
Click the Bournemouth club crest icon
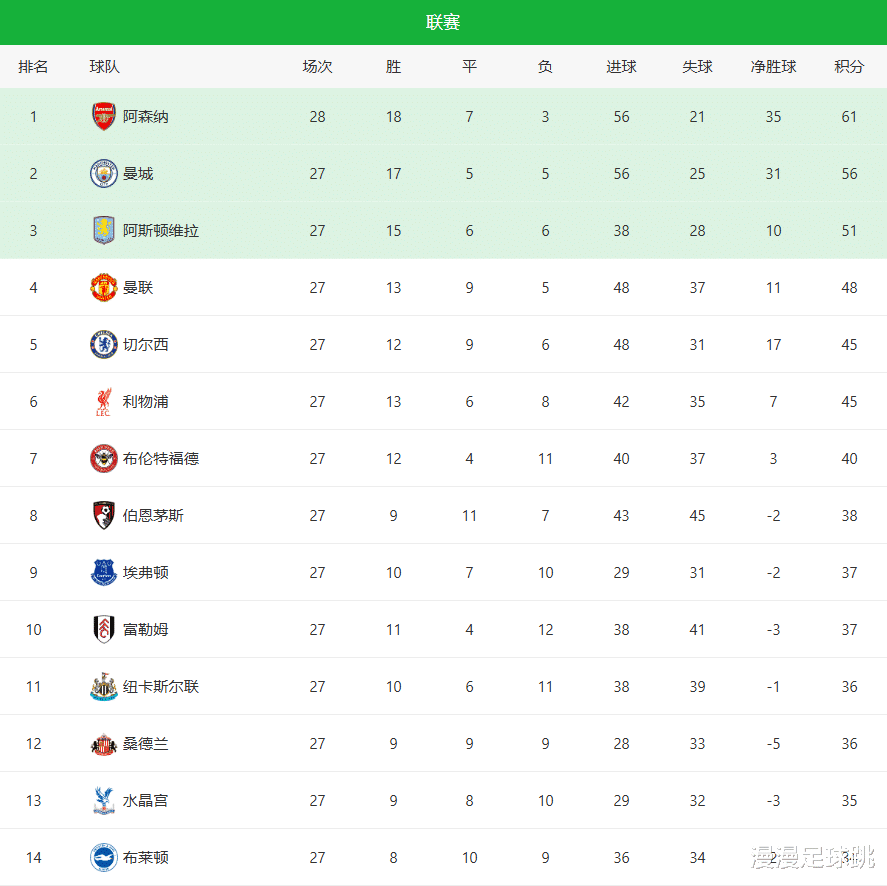(x=104, y=516)
